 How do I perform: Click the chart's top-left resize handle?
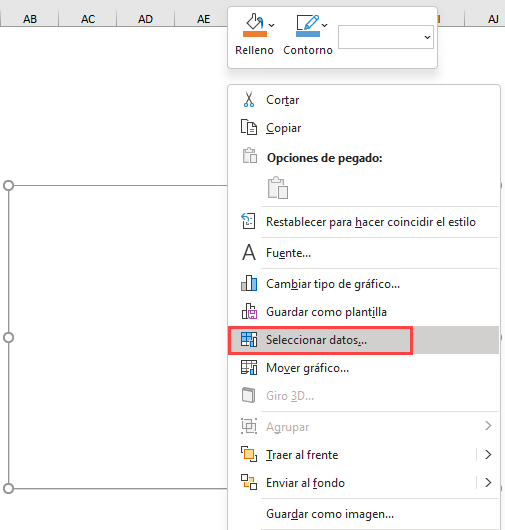(x=8, y=186)
